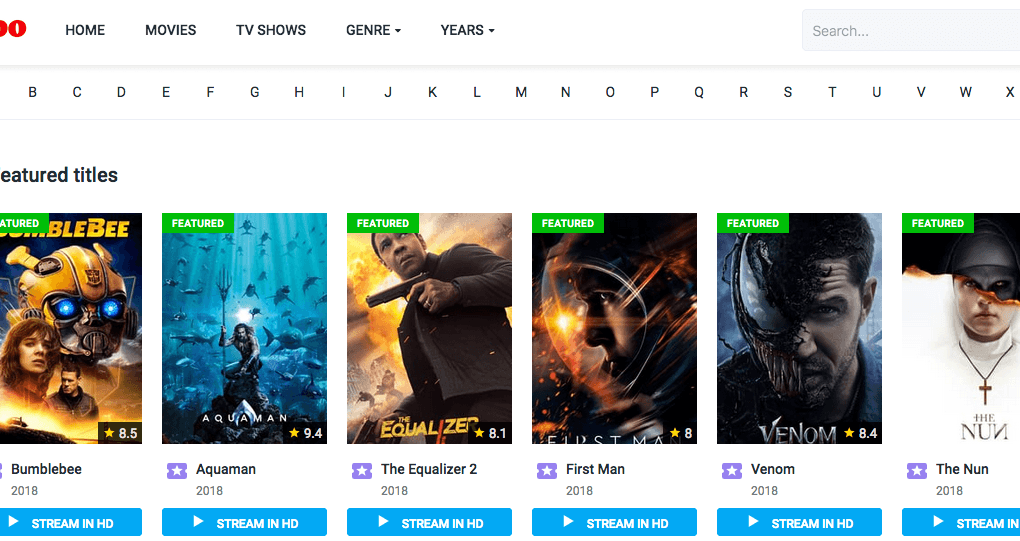Filter titles by letter P
The height and width of the screenshot is (541, 1020).
click(x=654, y=92)
